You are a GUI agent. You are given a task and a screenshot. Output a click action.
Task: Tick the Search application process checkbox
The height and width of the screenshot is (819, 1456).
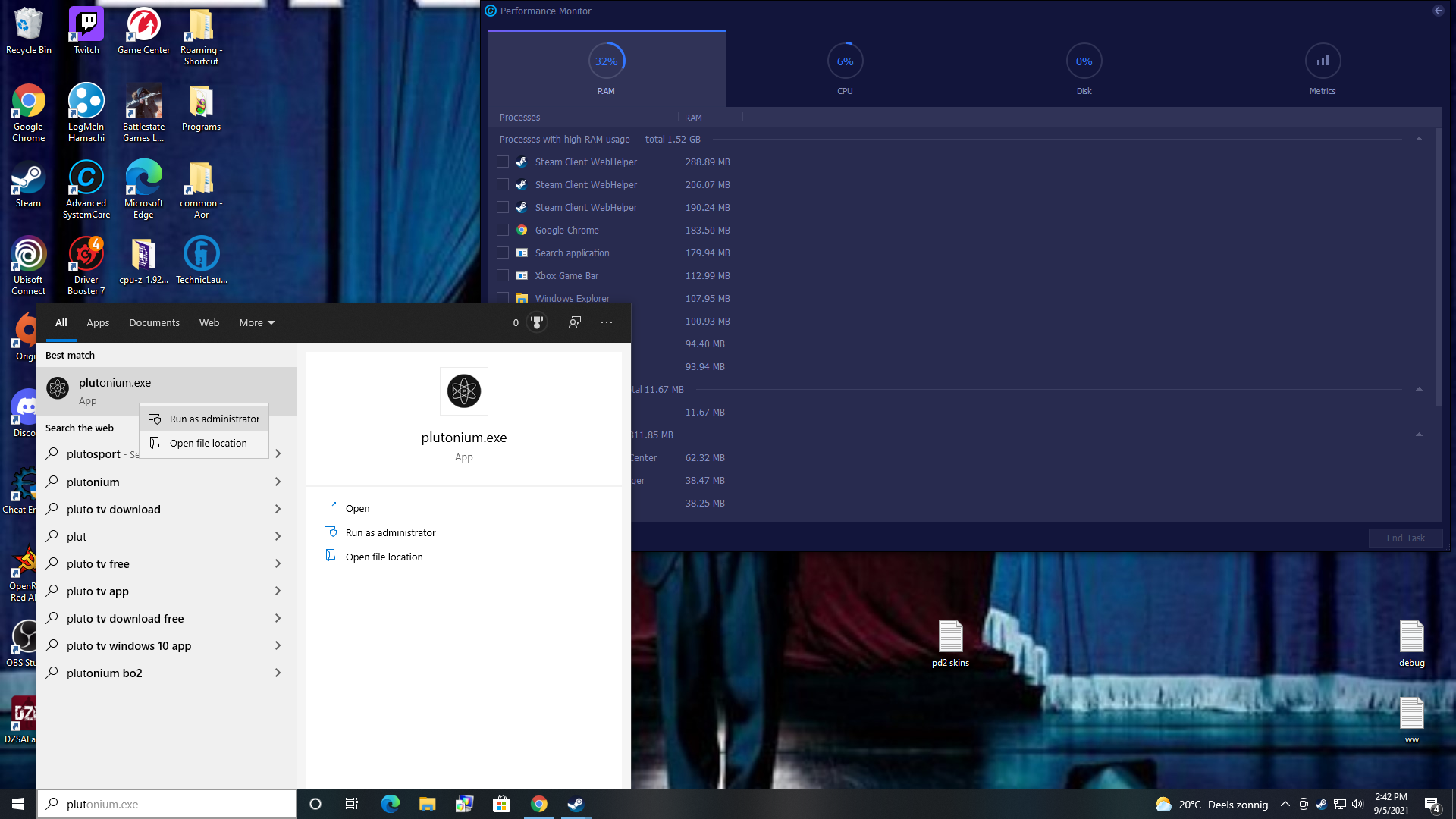[503, 253]
